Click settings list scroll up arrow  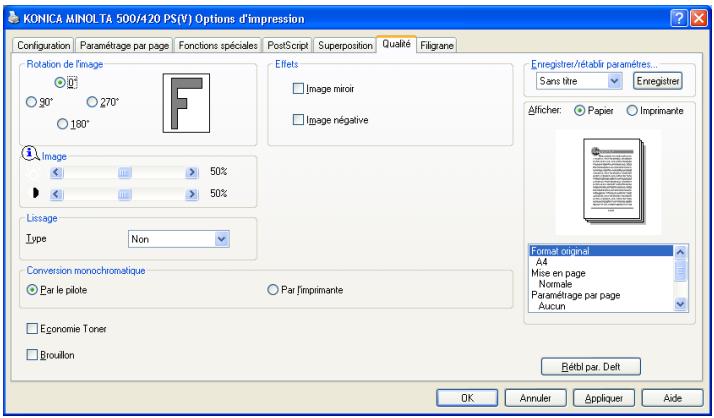click(680, 251)
